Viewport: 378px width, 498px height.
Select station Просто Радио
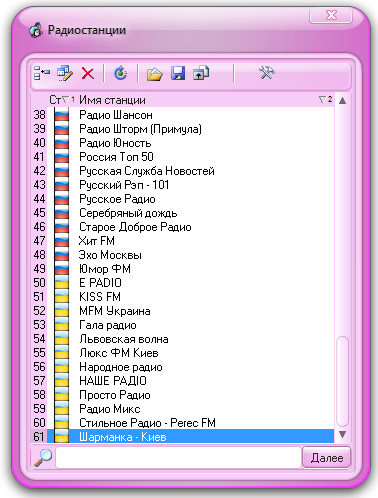115,395
